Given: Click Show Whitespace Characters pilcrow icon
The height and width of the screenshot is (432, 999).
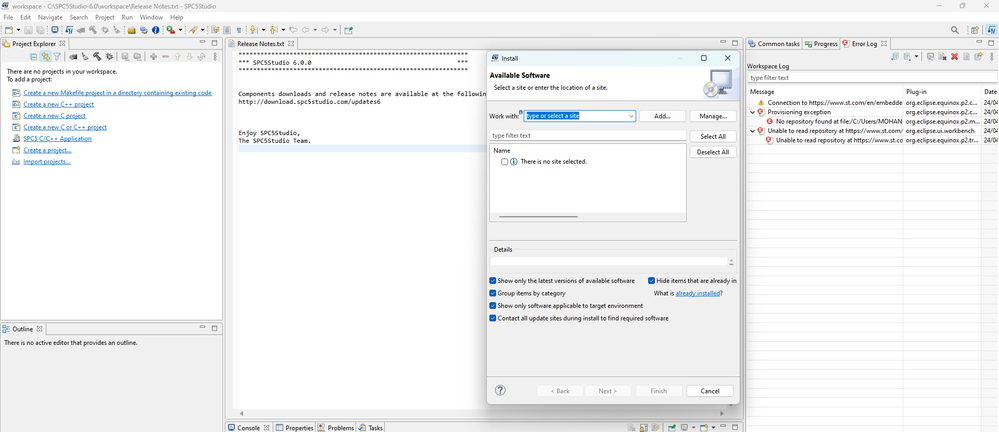Looking at the screenshot, I should coord(238,30).
